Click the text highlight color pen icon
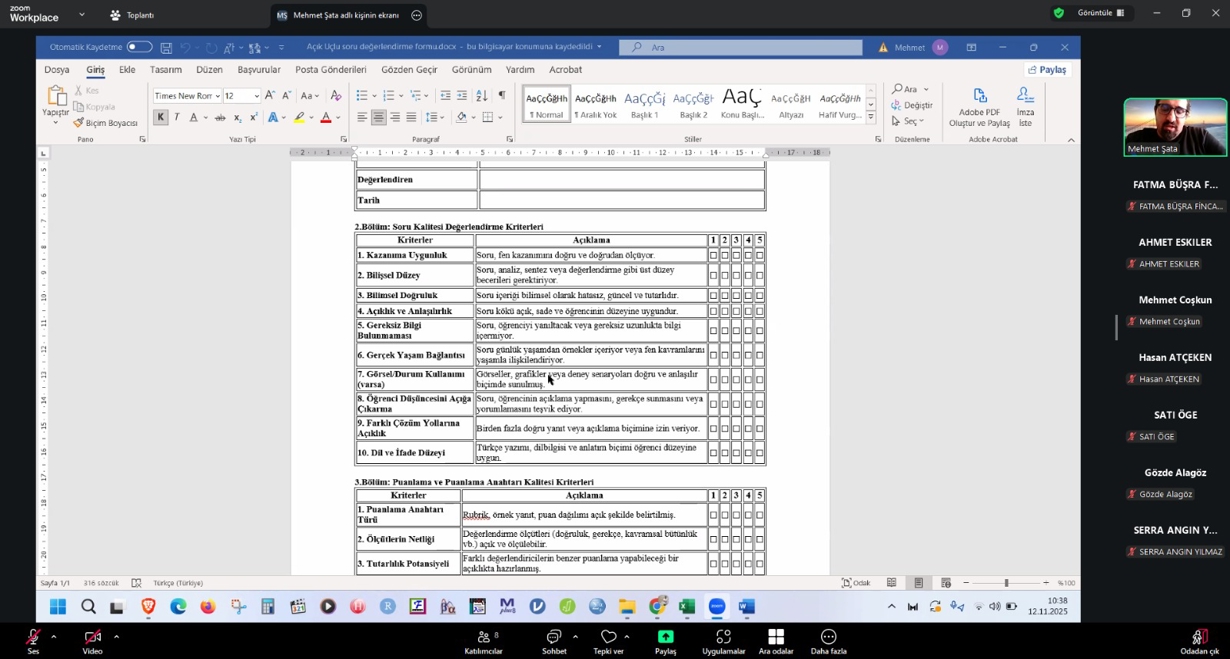The image size is (1230, 659). coord(298,118)
